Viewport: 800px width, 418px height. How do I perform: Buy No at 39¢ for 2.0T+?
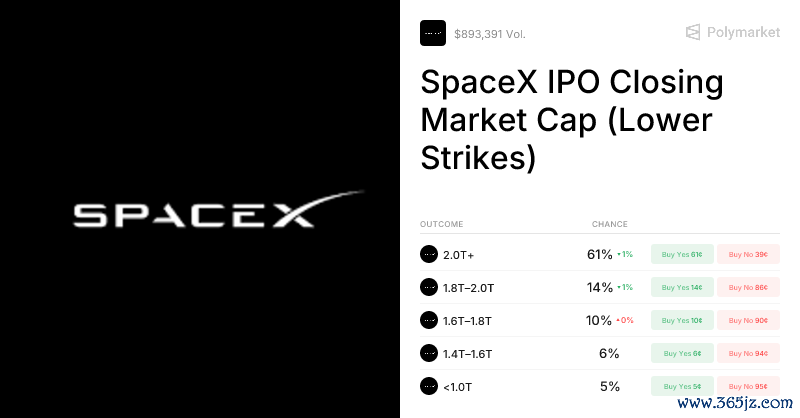(x=748, y=254)
